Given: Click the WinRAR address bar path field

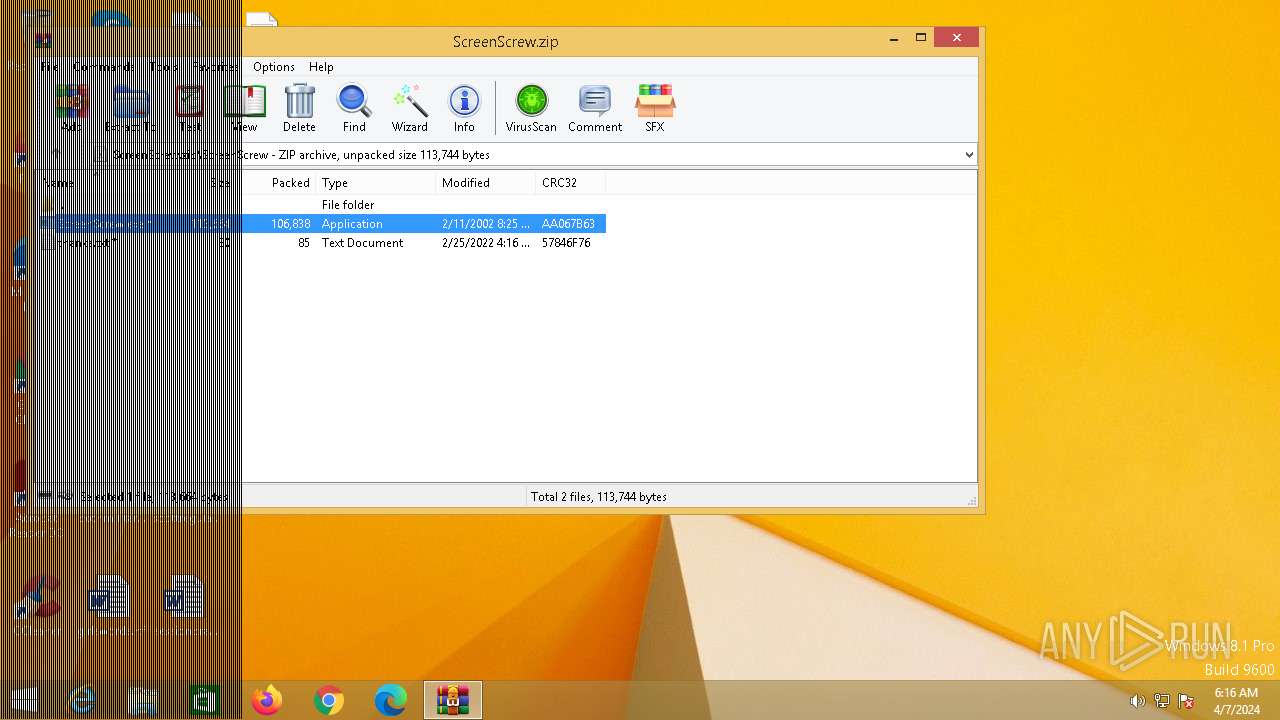Looking at the screenshot, I should tap(535, 155).
